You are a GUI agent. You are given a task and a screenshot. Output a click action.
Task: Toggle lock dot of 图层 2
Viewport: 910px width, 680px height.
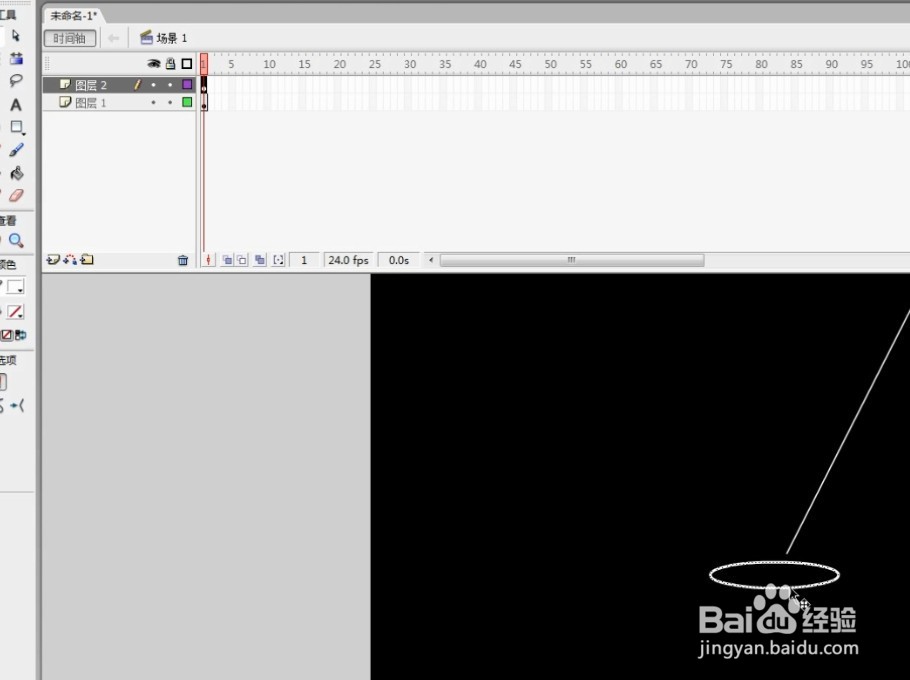click(170, 85)
